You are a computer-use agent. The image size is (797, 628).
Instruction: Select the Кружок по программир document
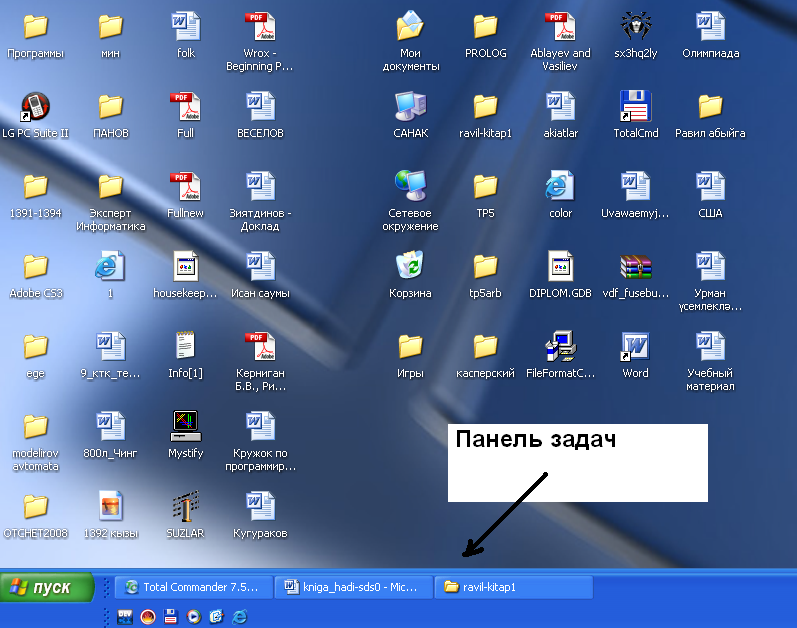pos(260,426)
